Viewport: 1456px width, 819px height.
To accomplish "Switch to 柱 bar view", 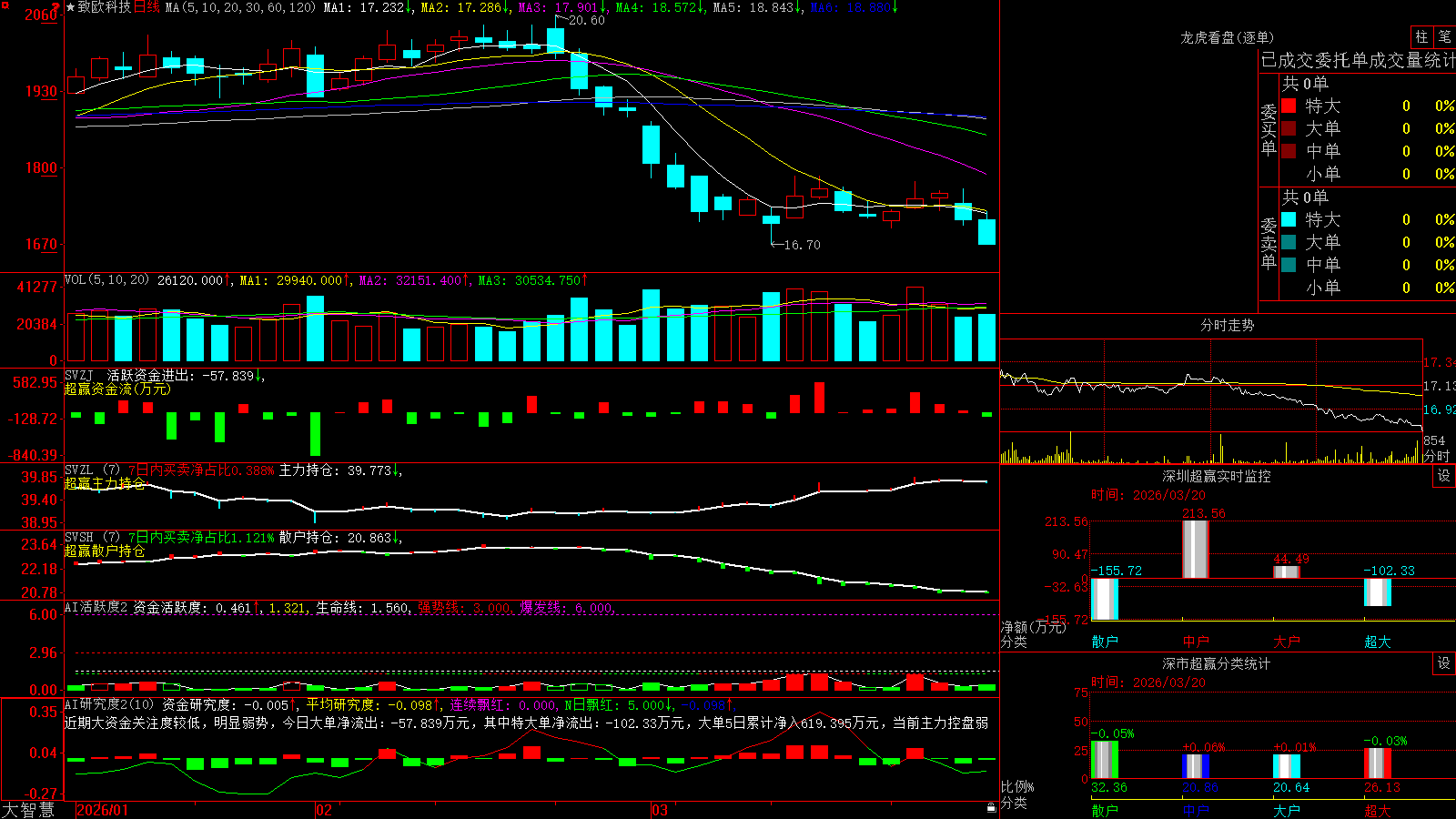I will (x=1421, y=36).
